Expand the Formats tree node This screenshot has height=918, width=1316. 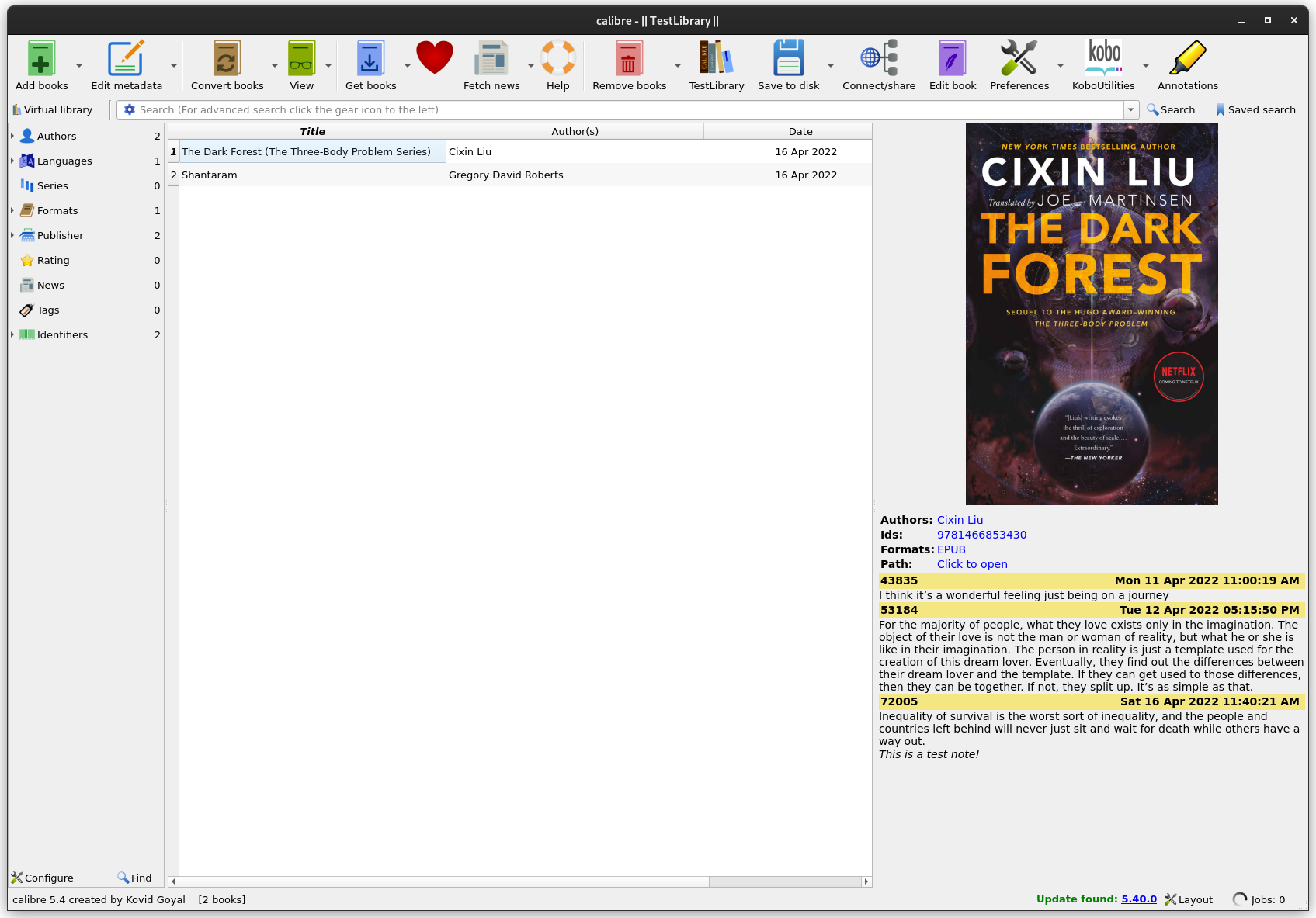click(12, 210)
